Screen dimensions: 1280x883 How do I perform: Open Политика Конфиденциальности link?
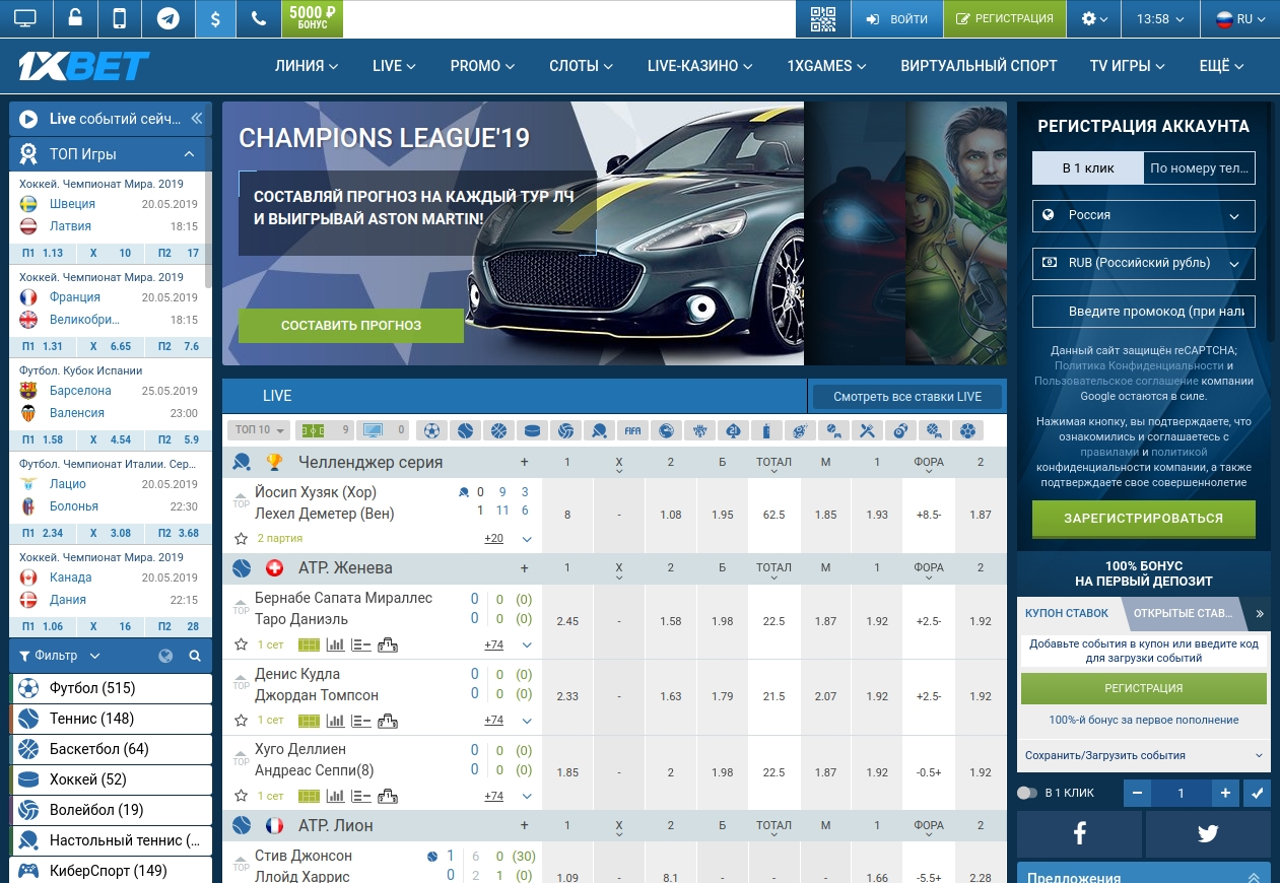point(1137,366)
